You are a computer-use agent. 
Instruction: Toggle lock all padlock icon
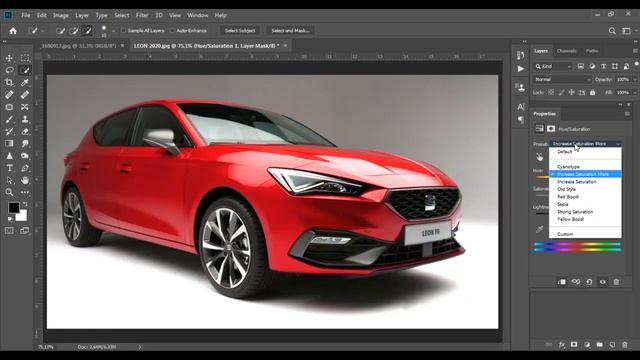(593, 93)
